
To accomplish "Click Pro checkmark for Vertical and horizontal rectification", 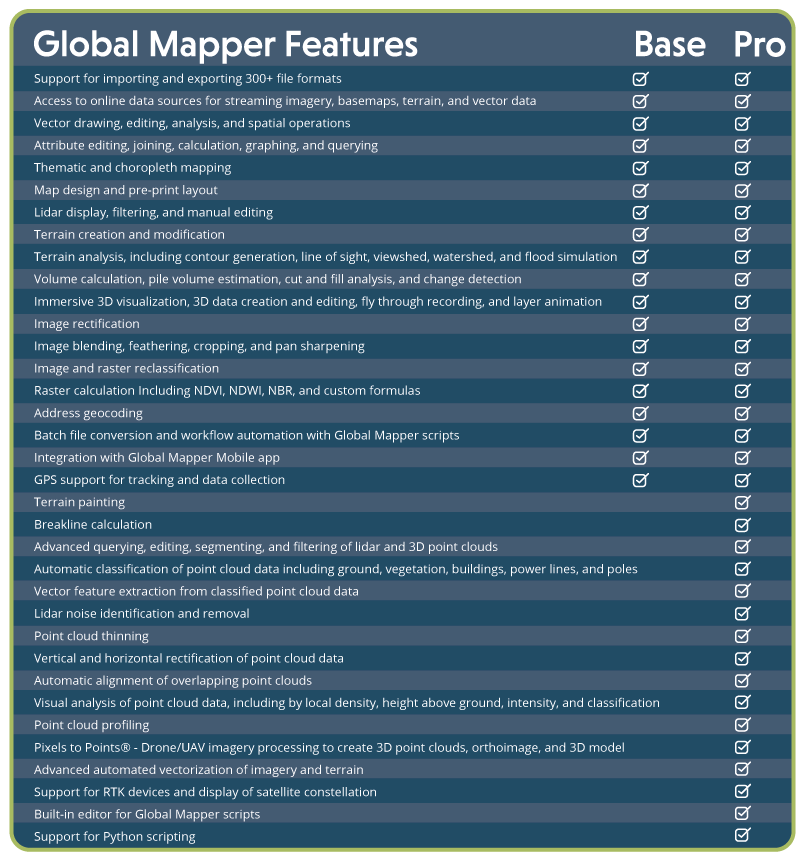I will pos(742,658).
